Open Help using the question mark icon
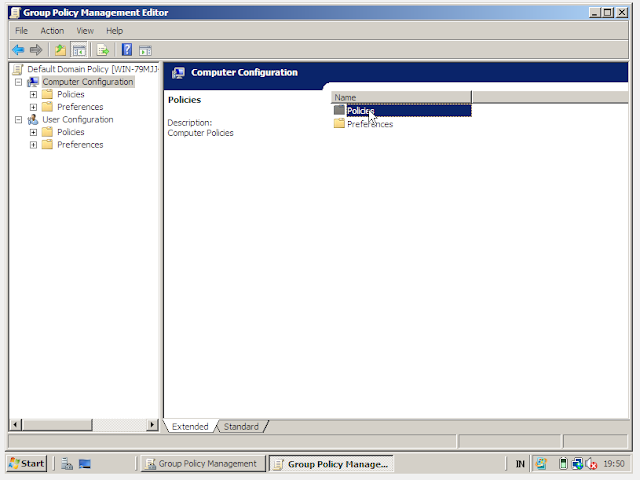 pos(127,50)
